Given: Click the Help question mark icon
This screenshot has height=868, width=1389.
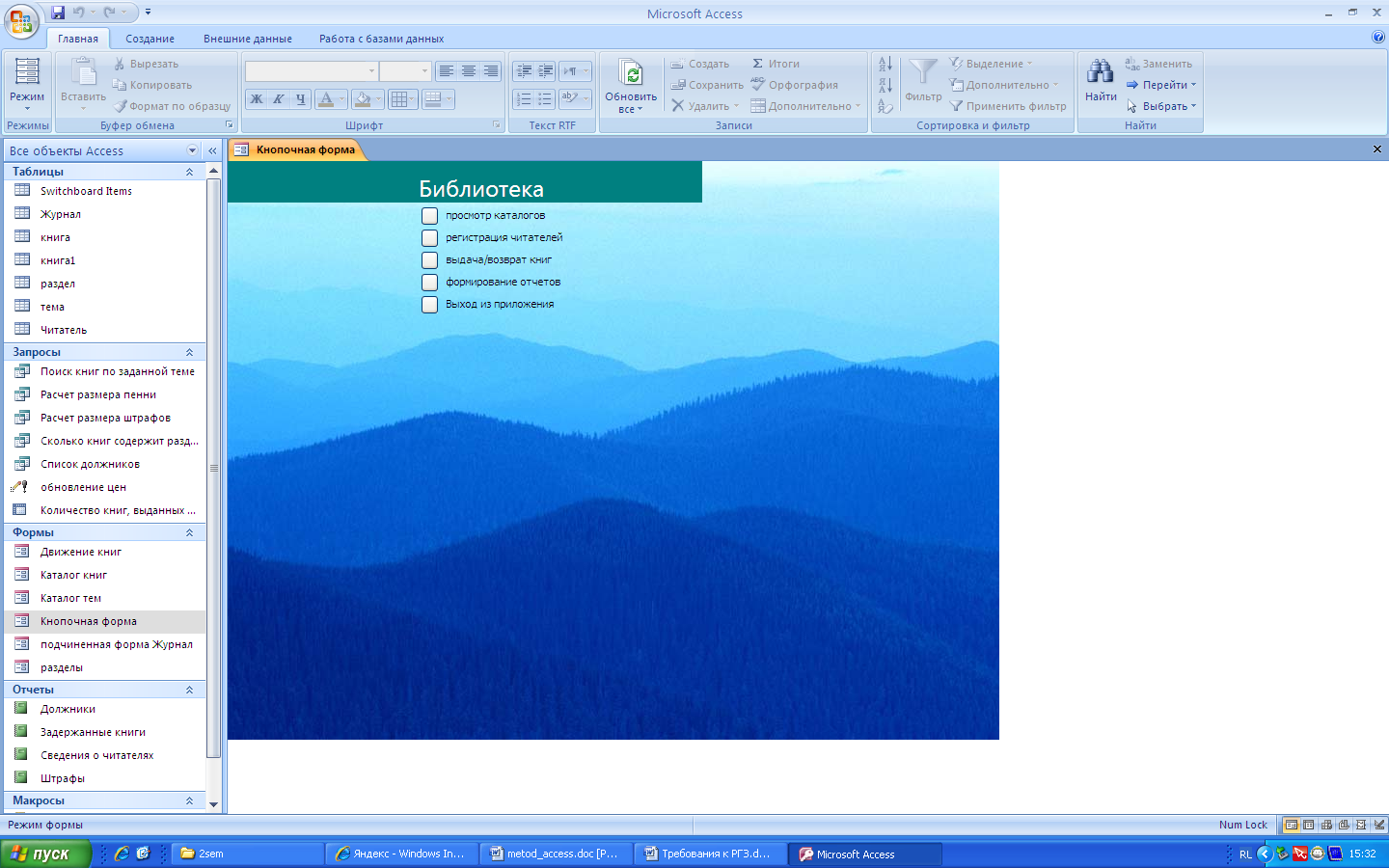Looking at the screenshot, I should pos(1377,38).
